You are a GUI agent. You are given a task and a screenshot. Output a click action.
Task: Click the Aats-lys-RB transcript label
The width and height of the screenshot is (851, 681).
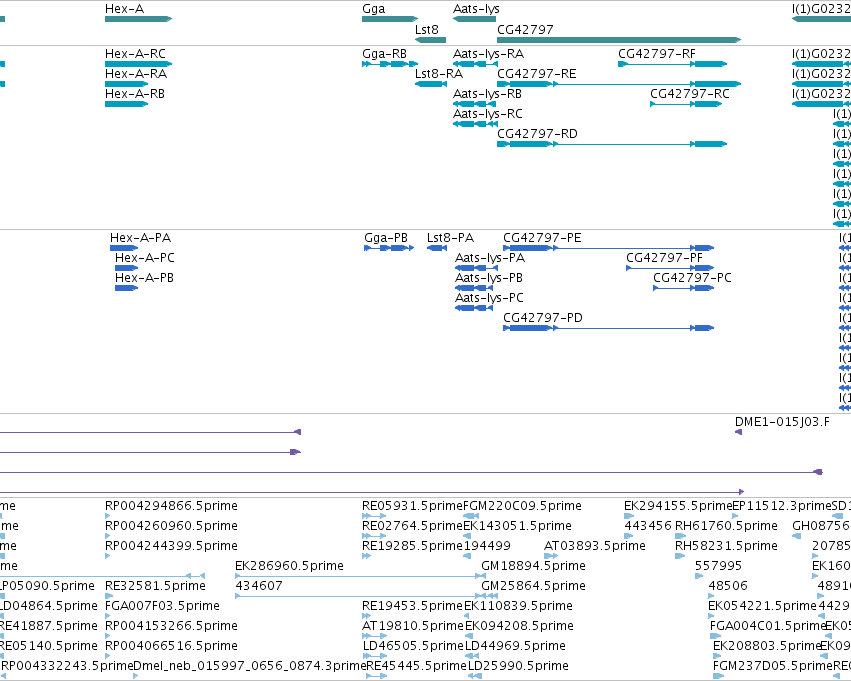click(487, 94)
